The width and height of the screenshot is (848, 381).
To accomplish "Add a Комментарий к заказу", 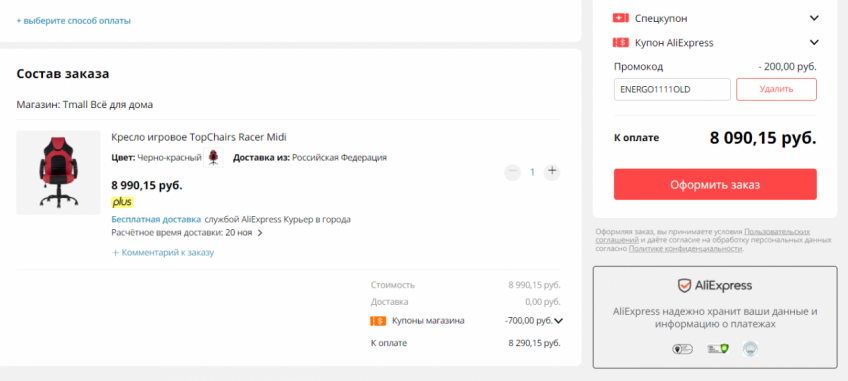I will pos(163,253).
